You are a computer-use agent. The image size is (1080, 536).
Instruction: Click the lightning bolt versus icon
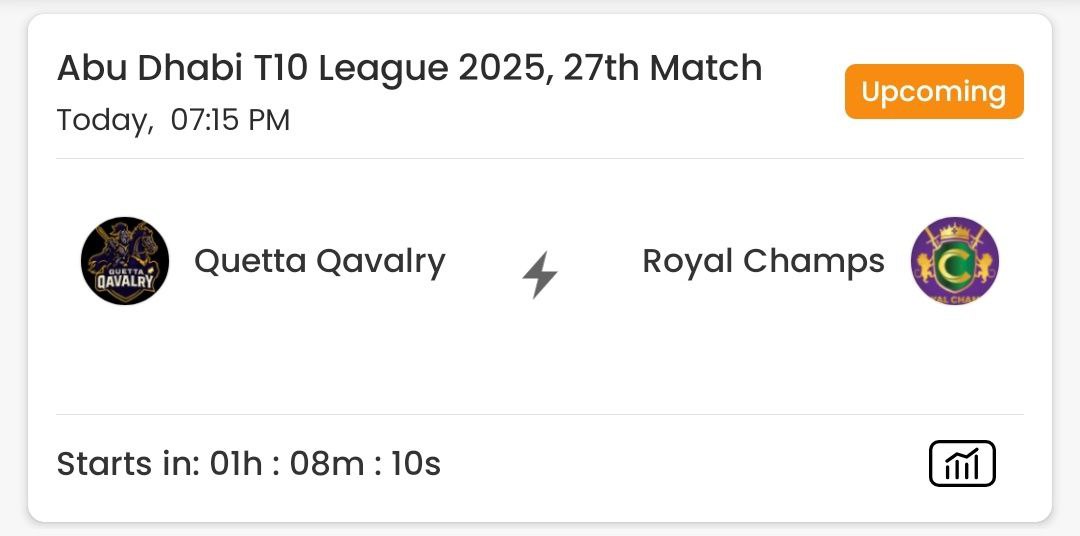(x=540, y=275)
